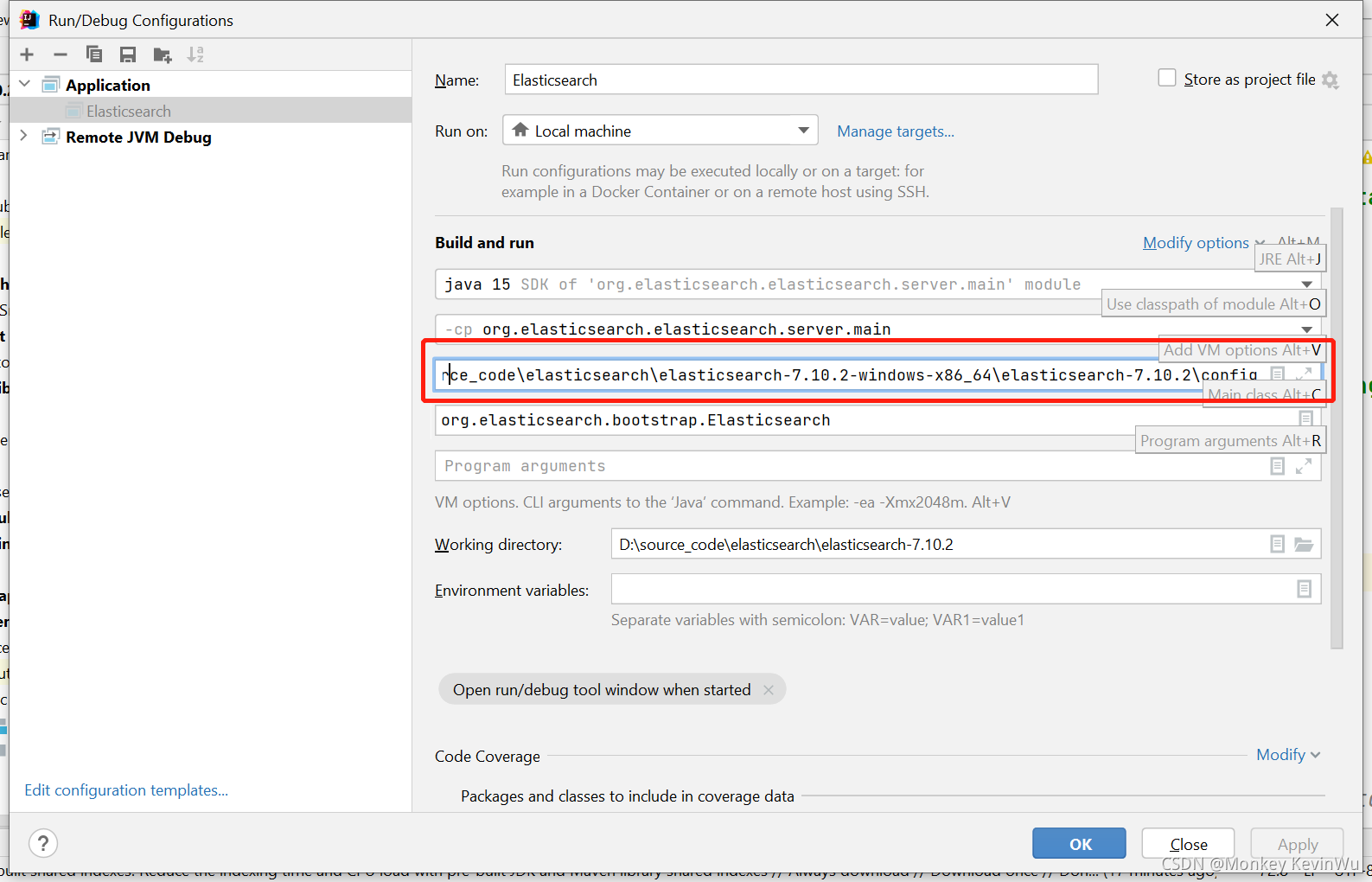
Task: Open the Modify options dropdown
Action: coord(1203,243)
